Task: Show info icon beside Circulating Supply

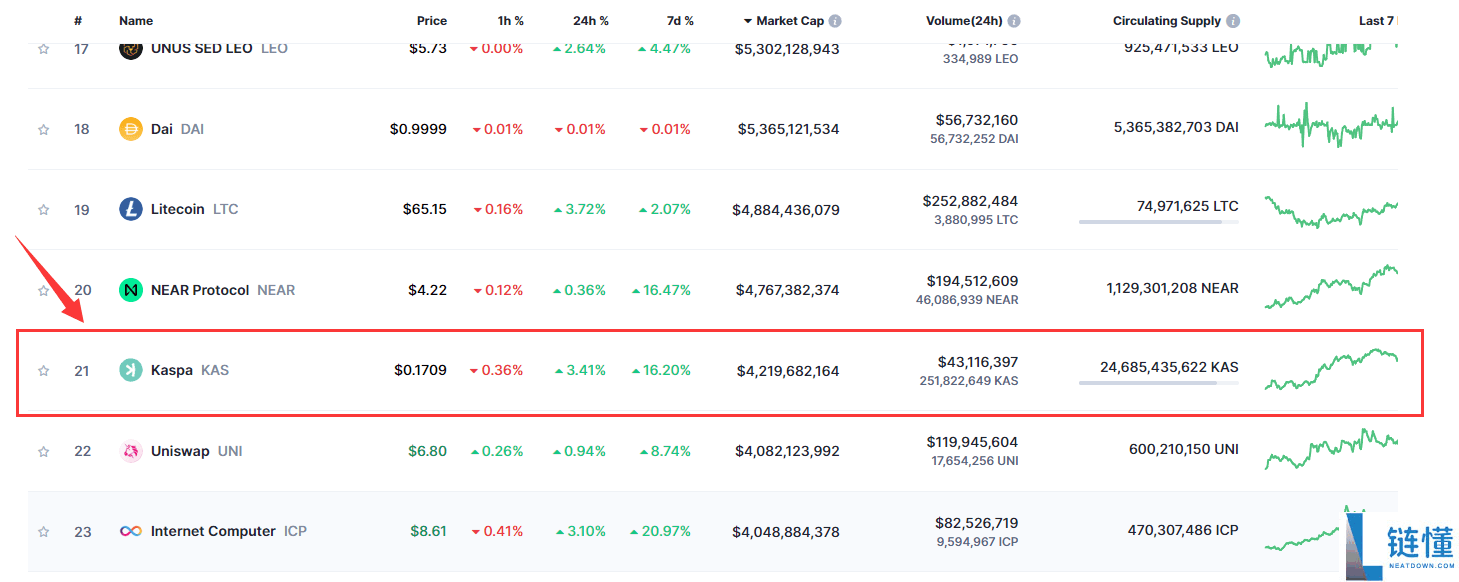Action: [x=1233, y=21]
